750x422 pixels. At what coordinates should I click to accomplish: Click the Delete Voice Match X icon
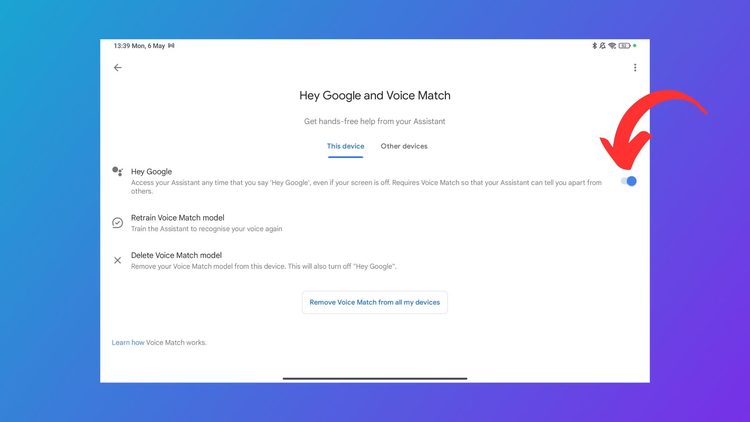click(117, 260)
